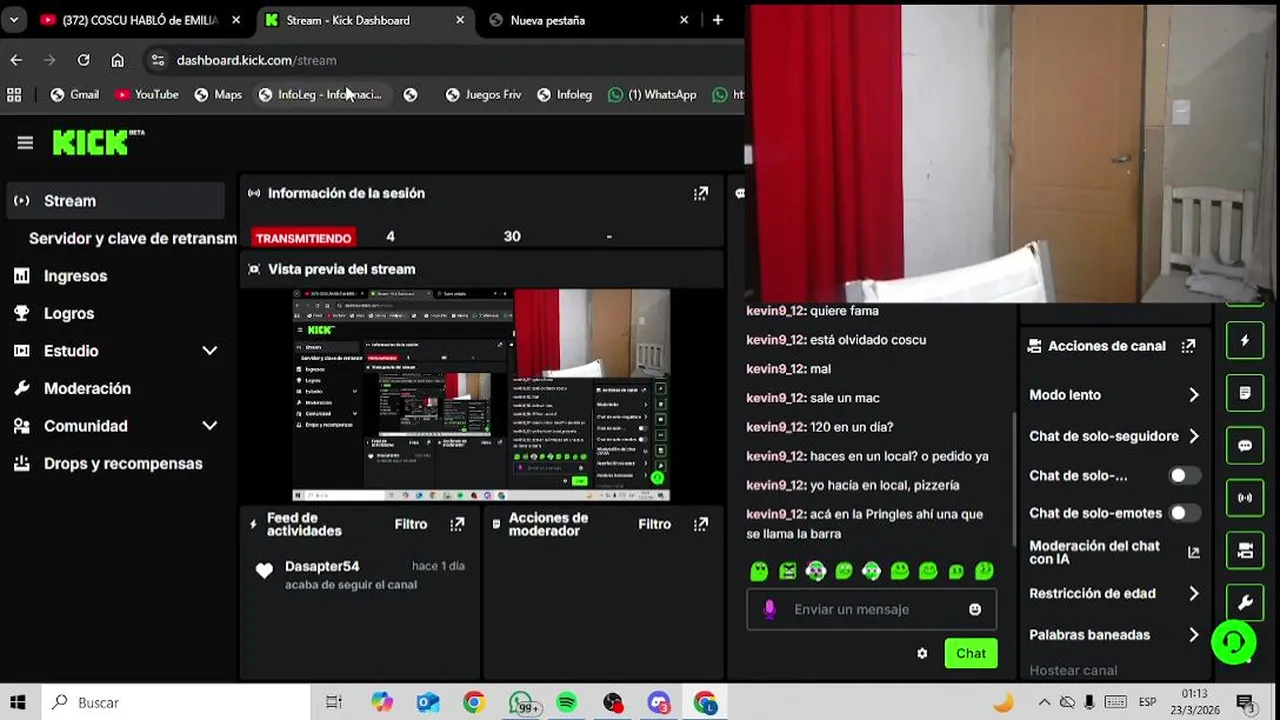Close the Stream - Kick Dashboard tab

(x=460, y=20)
